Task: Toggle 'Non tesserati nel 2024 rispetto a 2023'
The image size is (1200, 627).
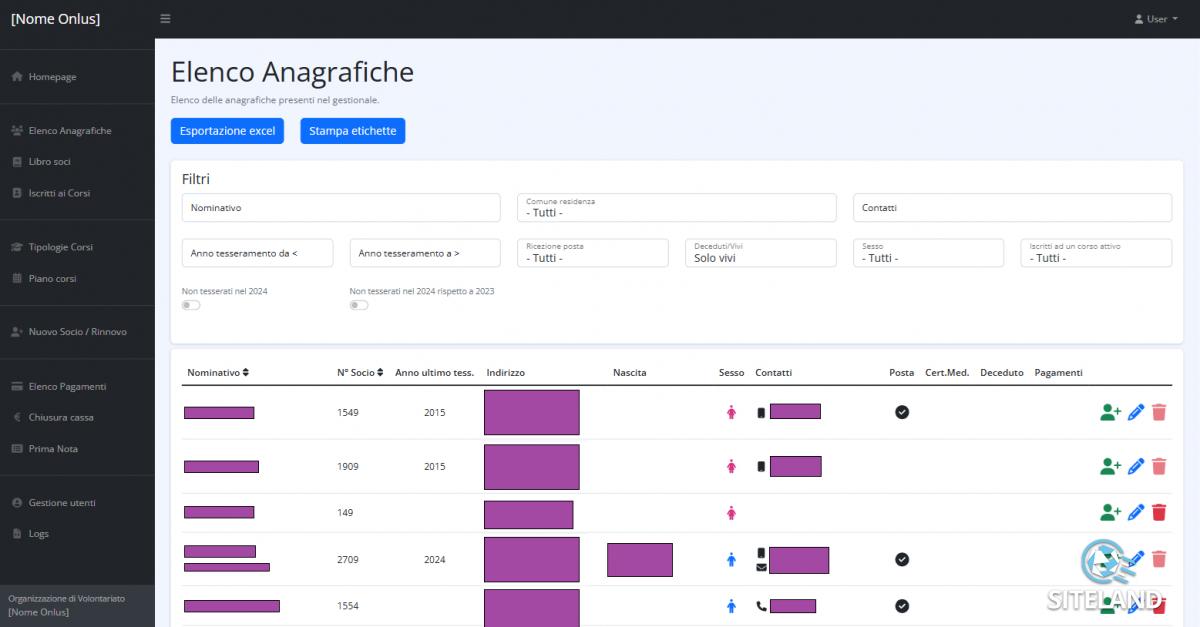Action: click(359, 305)
